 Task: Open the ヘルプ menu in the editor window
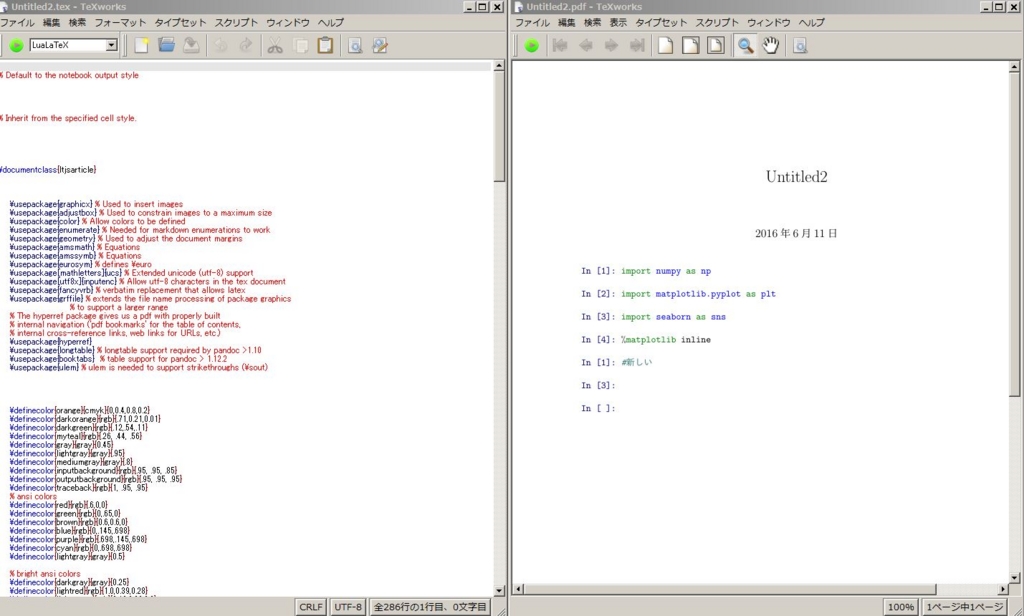(x=330, y=22)
